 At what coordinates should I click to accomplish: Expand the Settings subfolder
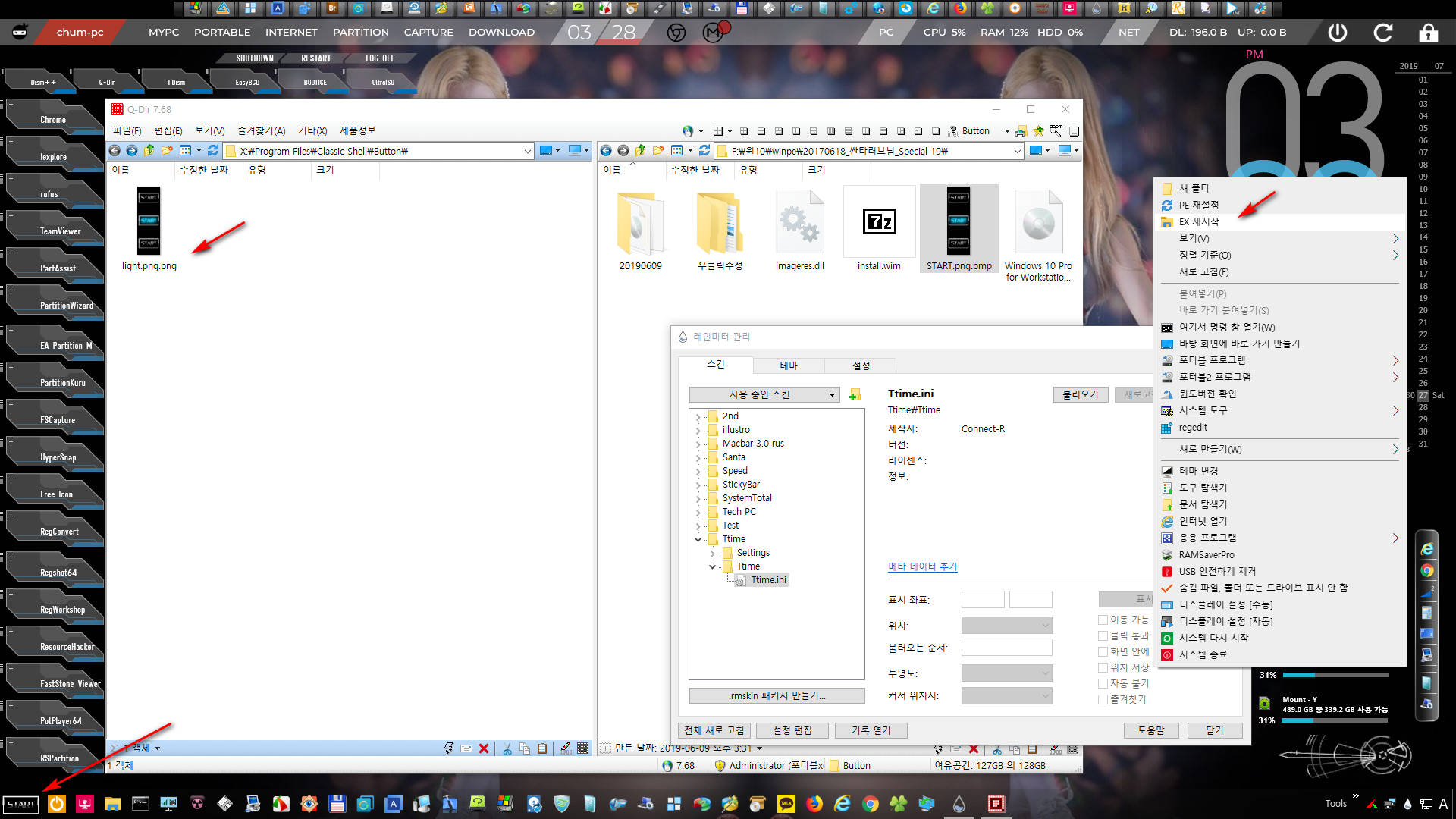[712, 553]
